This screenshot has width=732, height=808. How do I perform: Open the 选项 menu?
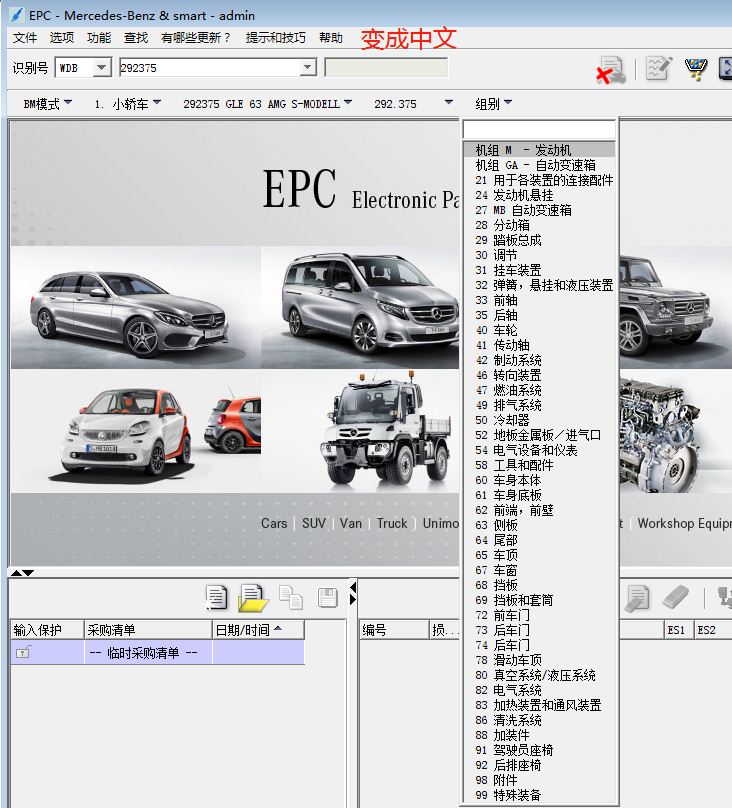(62, 38)
